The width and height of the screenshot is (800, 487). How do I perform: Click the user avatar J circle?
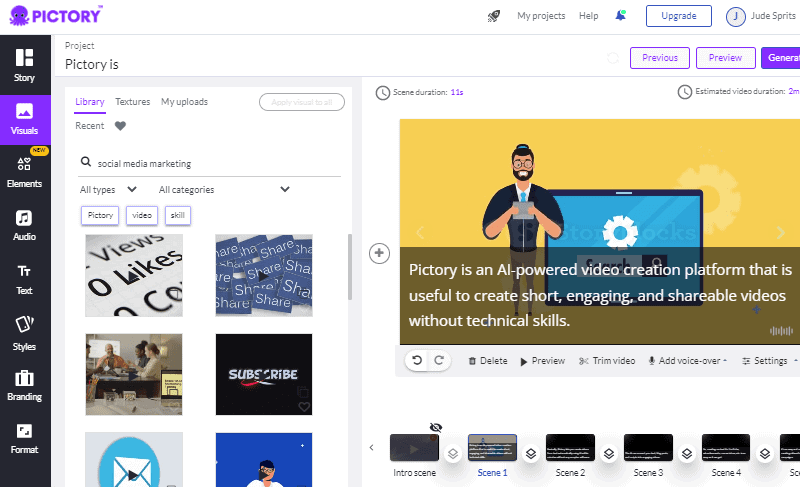[x=736, y=17]
